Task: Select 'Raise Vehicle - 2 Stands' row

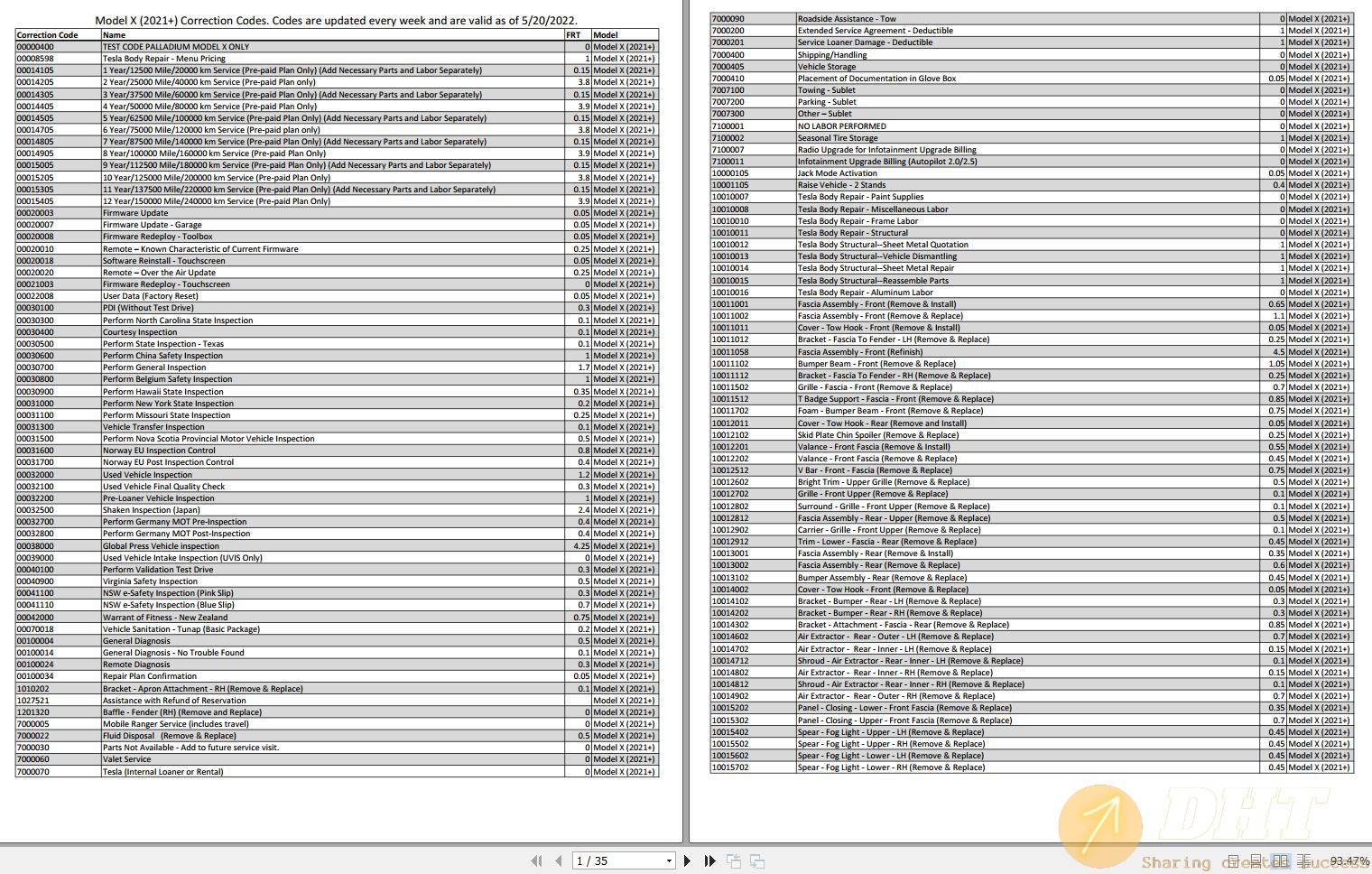Action: pos(1032,184)
